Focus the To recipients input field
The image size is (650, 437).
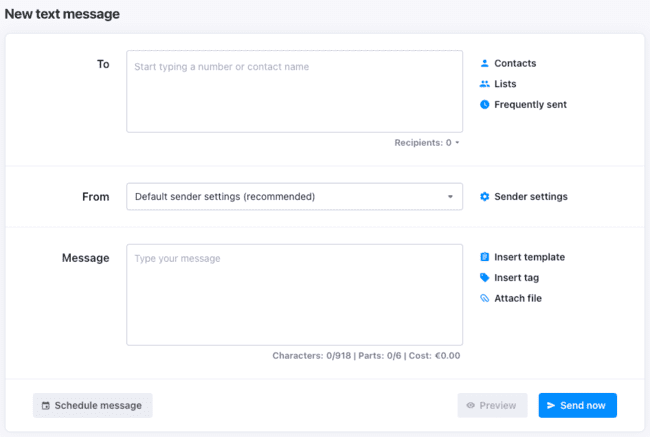[294, 92]
